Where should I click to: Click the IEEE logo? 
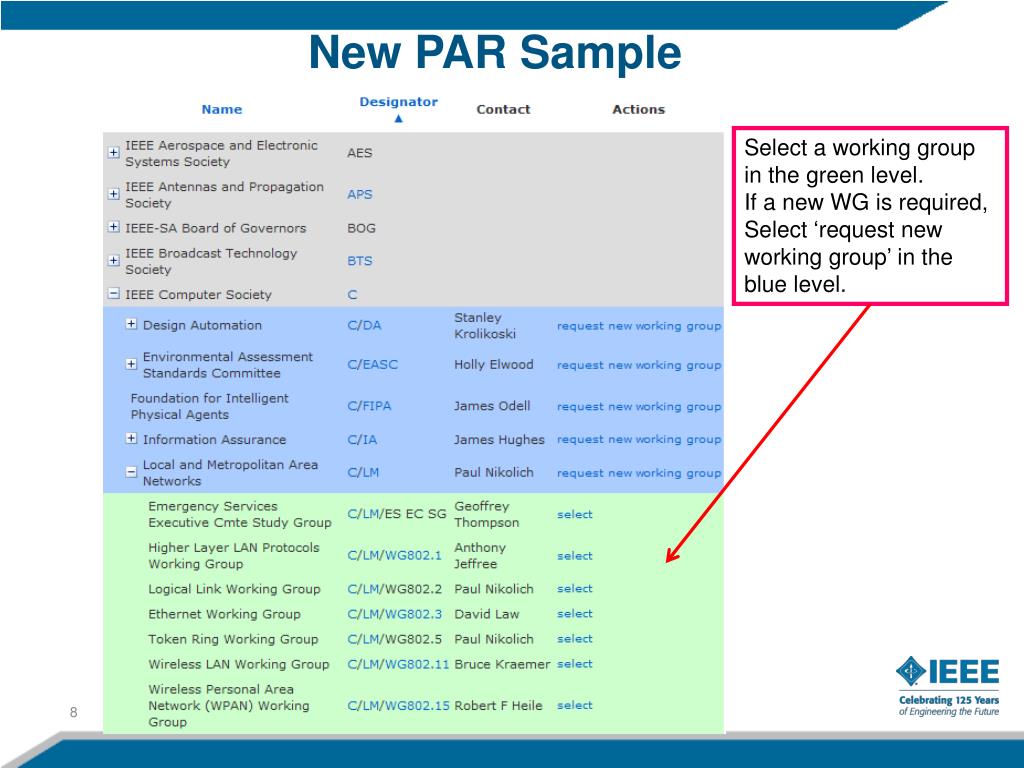[x=948, y=686]
